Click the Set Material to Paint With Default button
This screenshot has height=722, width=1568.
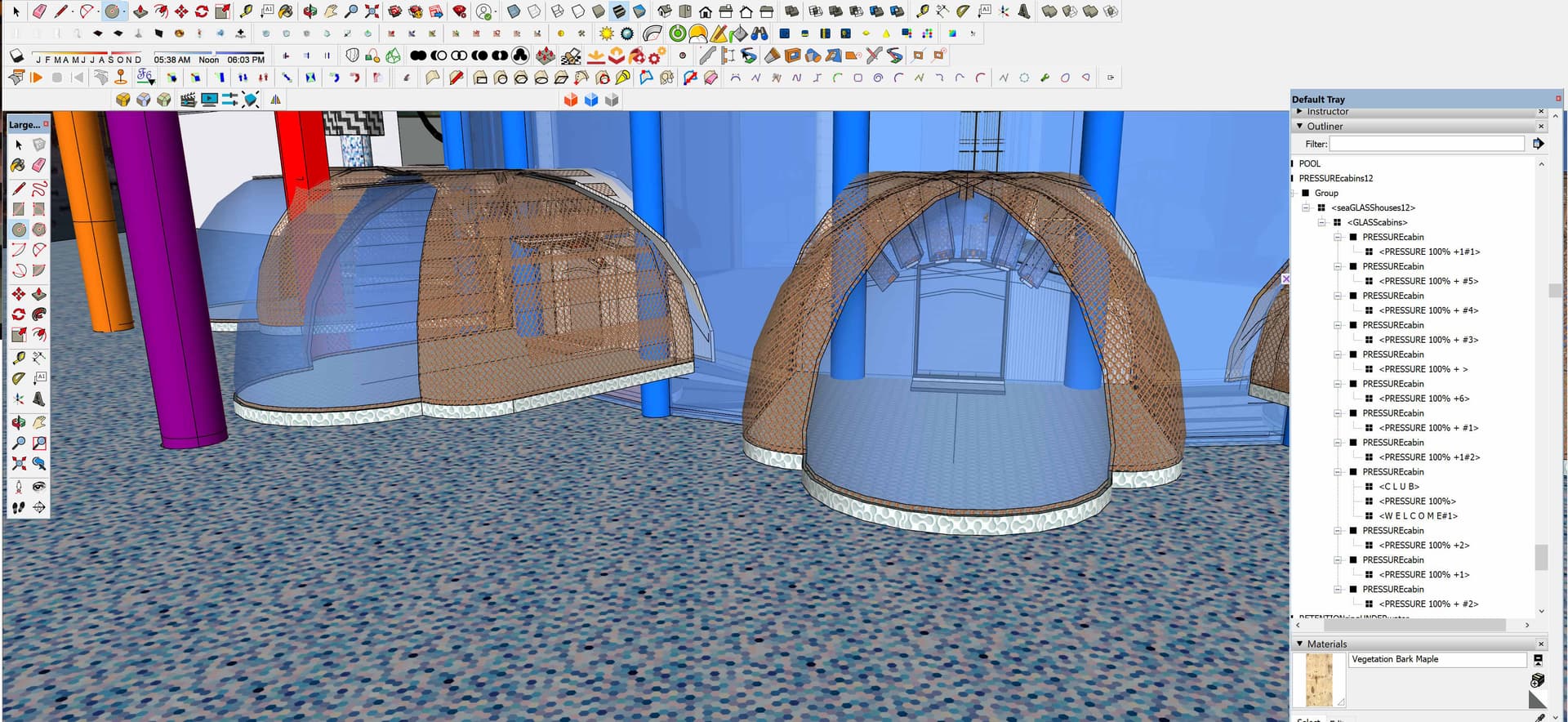pos(1537,700)
